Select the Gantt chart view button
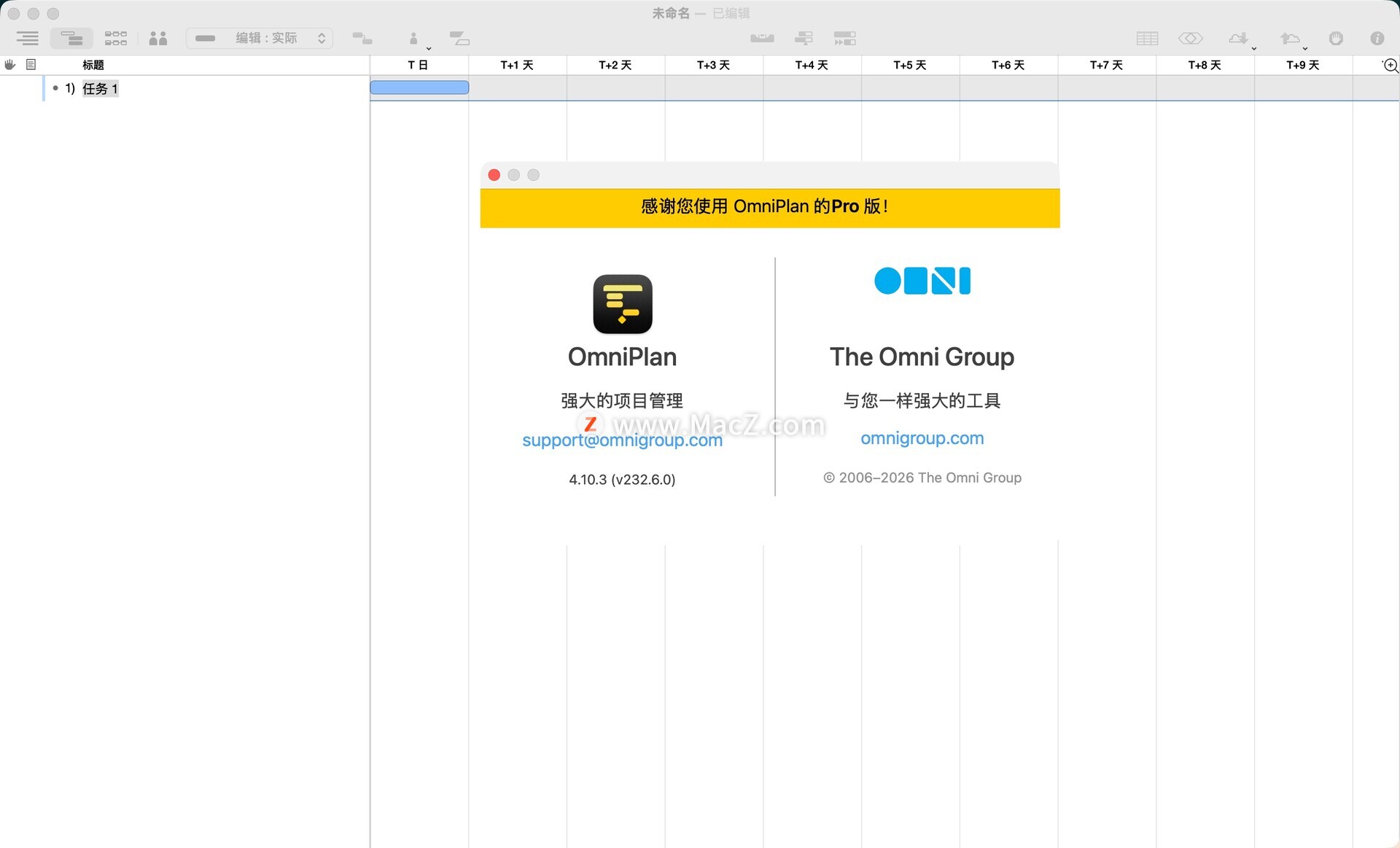 [x=71, y=38]
